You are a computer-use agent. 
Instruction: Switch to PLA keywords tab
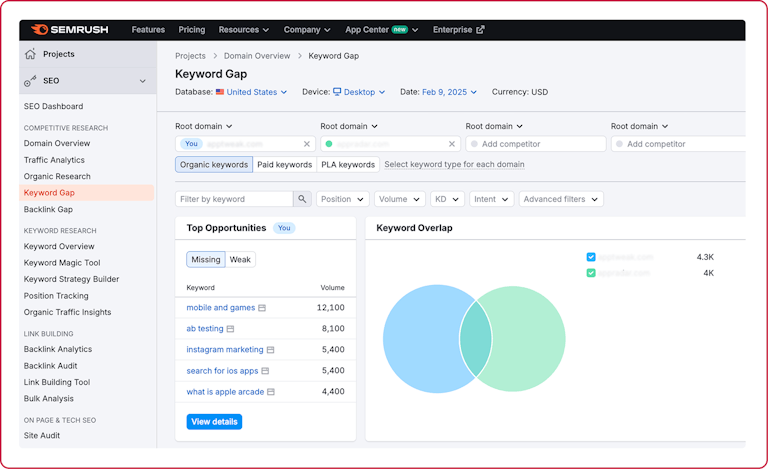tap(348, 164)
